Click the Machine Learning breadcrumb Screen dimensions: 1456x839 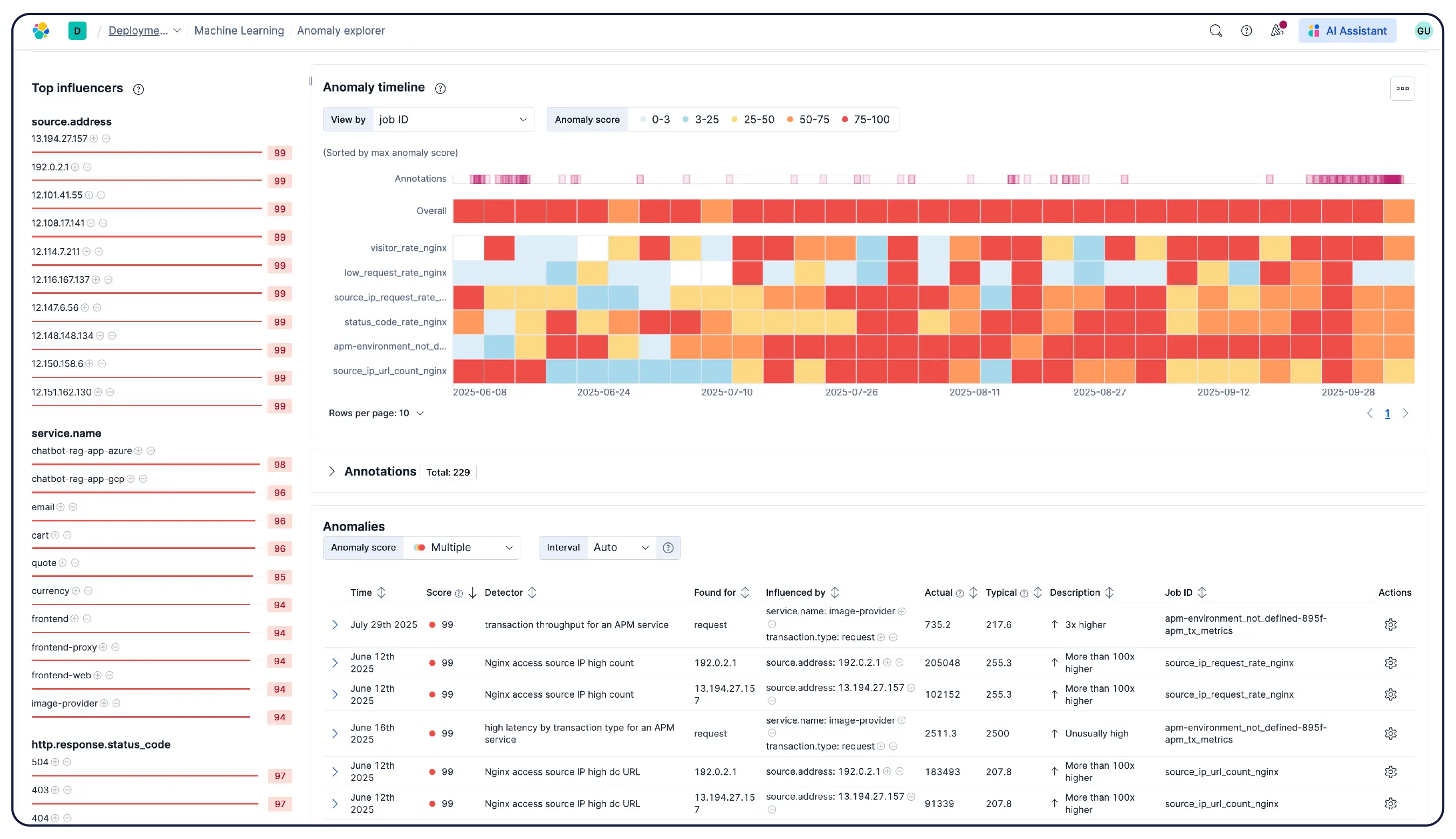pos(239,31)
